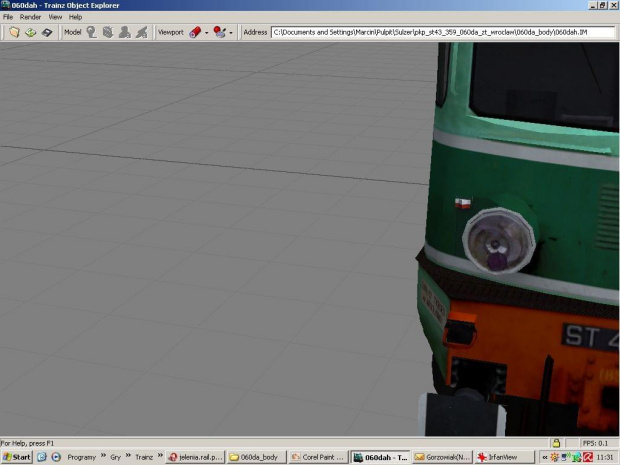The height and width of the screenshot is (465, 620).
Task: Open the View menu
Action: tap(55, 17)
